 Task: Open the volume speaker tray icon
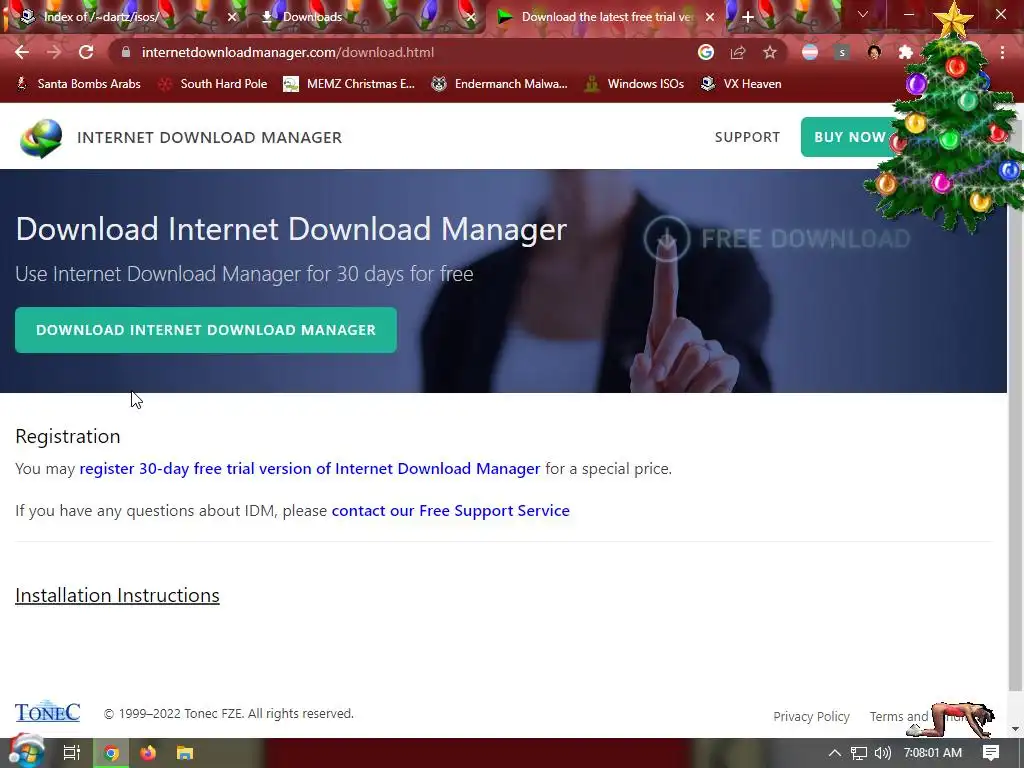[x=883, y=753]
